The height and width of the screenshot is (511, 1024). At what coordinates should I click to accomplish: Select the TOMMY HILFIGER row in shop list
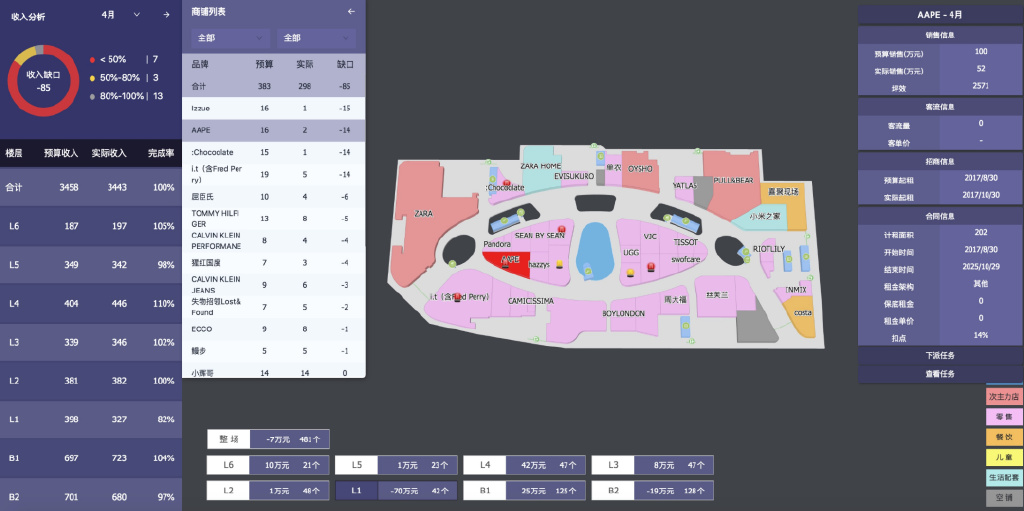pos(274,218)
